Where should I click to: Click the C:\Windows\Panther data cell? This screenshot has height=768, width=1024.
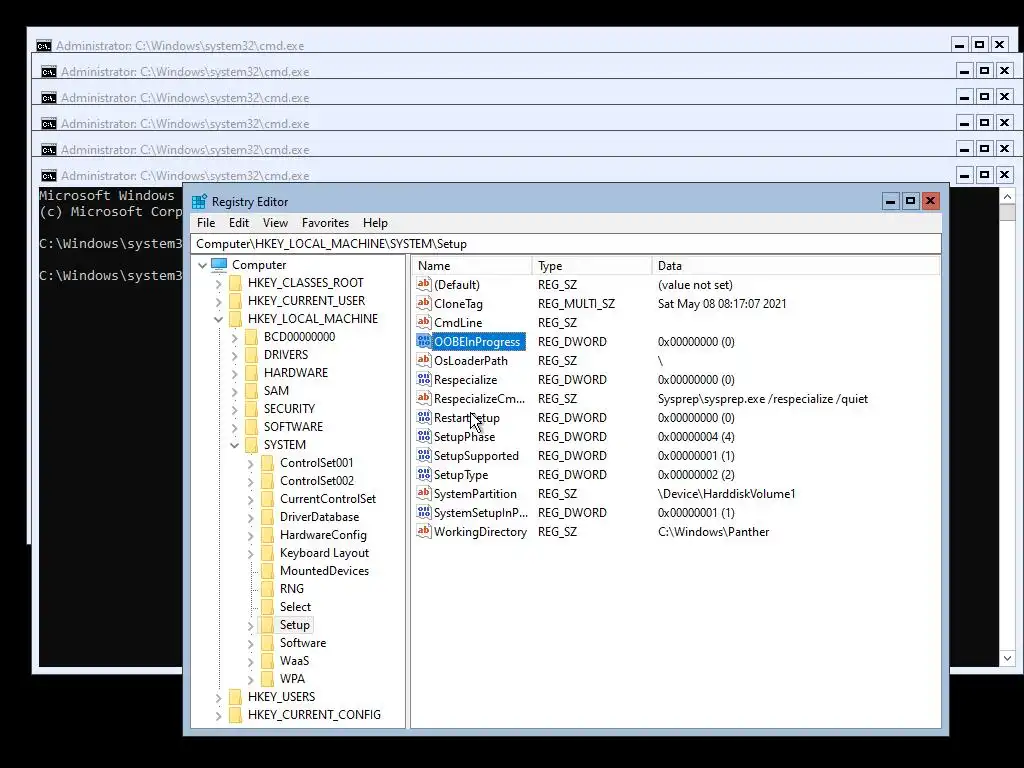pyautogui.click(x=713, y=531)
